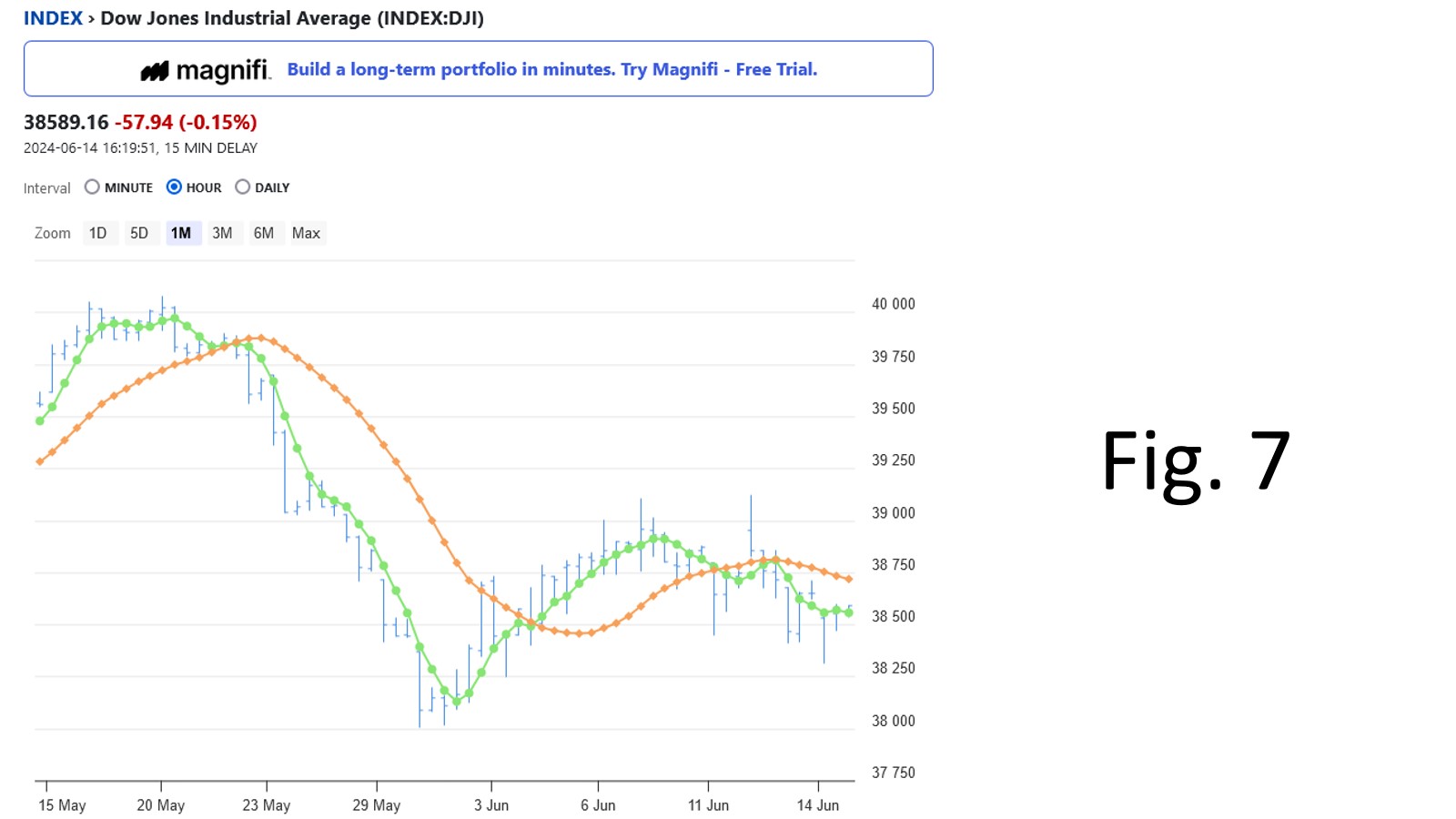Viewport: 1456px width, 819px height.
Task: Click the 40 000 y-axis label
Action: click(x=894, y=304)
